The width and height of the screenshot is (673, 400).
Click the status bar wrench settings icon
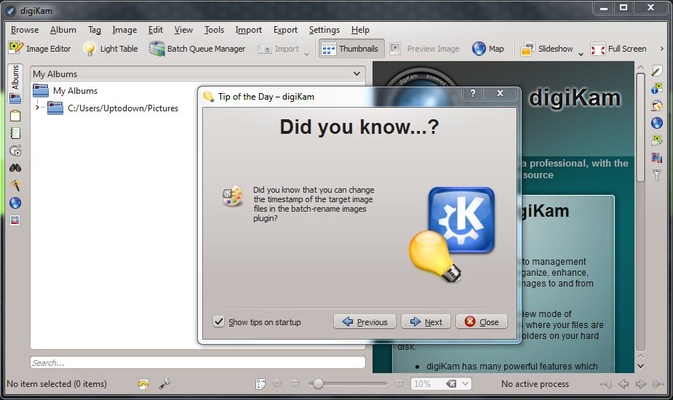165,384
